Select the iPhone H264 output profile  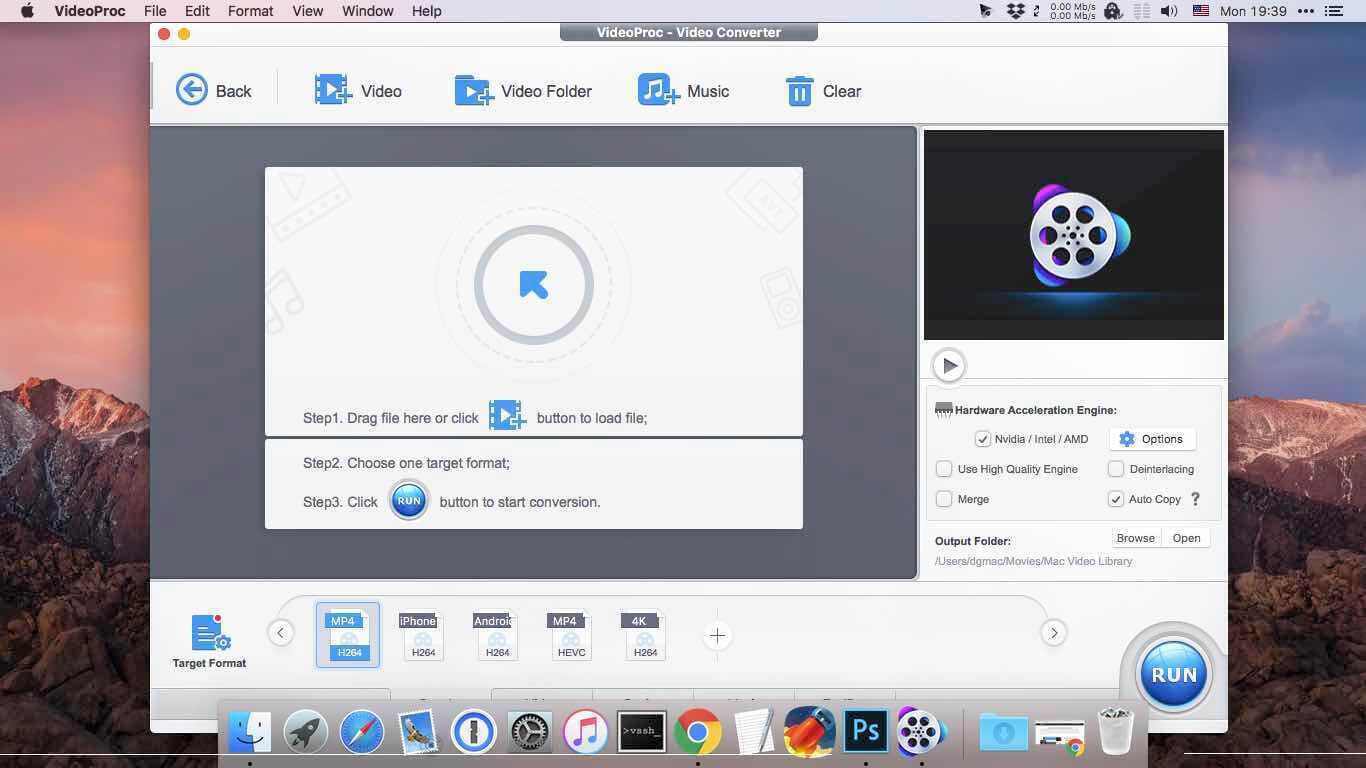coord(421,634)
